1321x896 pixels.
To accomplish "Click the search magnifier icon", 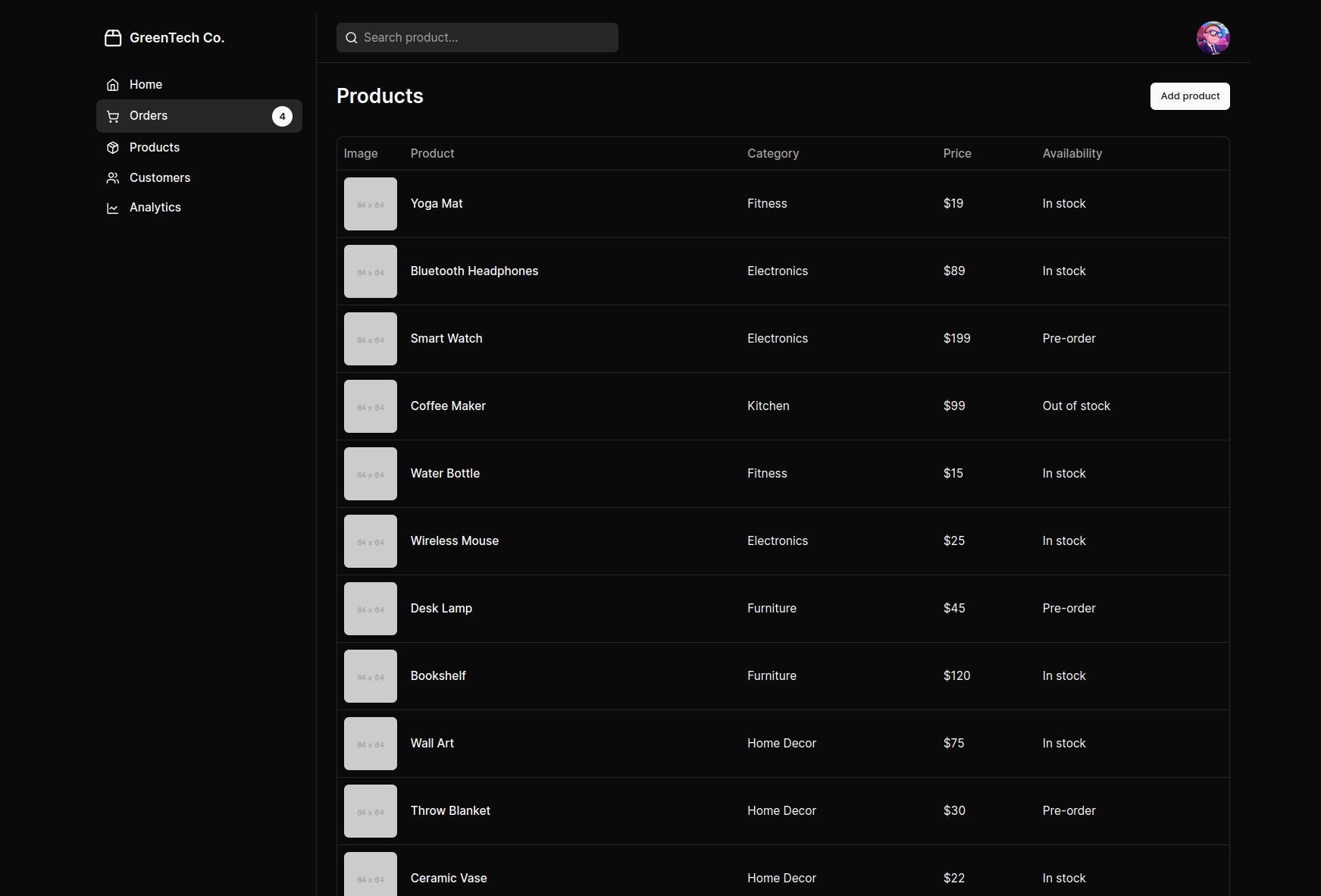I will [352, 38].
